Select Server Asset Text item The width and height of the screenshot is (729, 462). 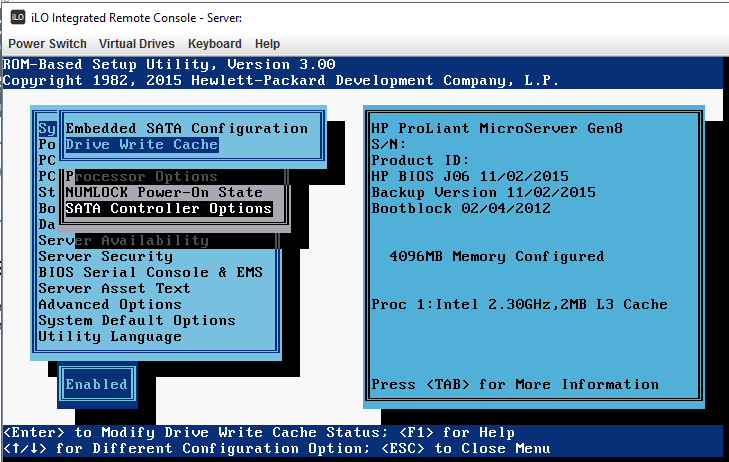pos(114,289)
